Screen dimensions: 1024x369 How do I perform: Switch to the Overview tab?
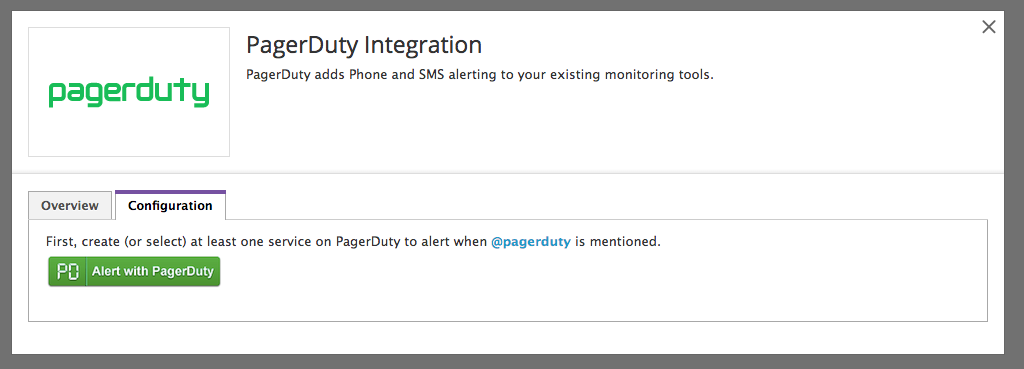pyautogui.click(x=70, y=206)
